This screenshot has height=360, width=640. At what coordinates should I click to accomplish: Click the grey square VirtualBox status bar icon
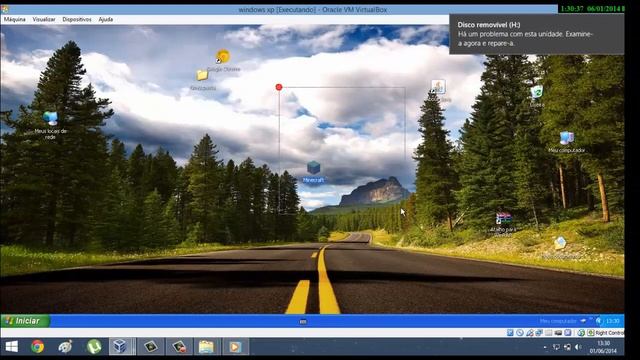[x=549, y=333]
